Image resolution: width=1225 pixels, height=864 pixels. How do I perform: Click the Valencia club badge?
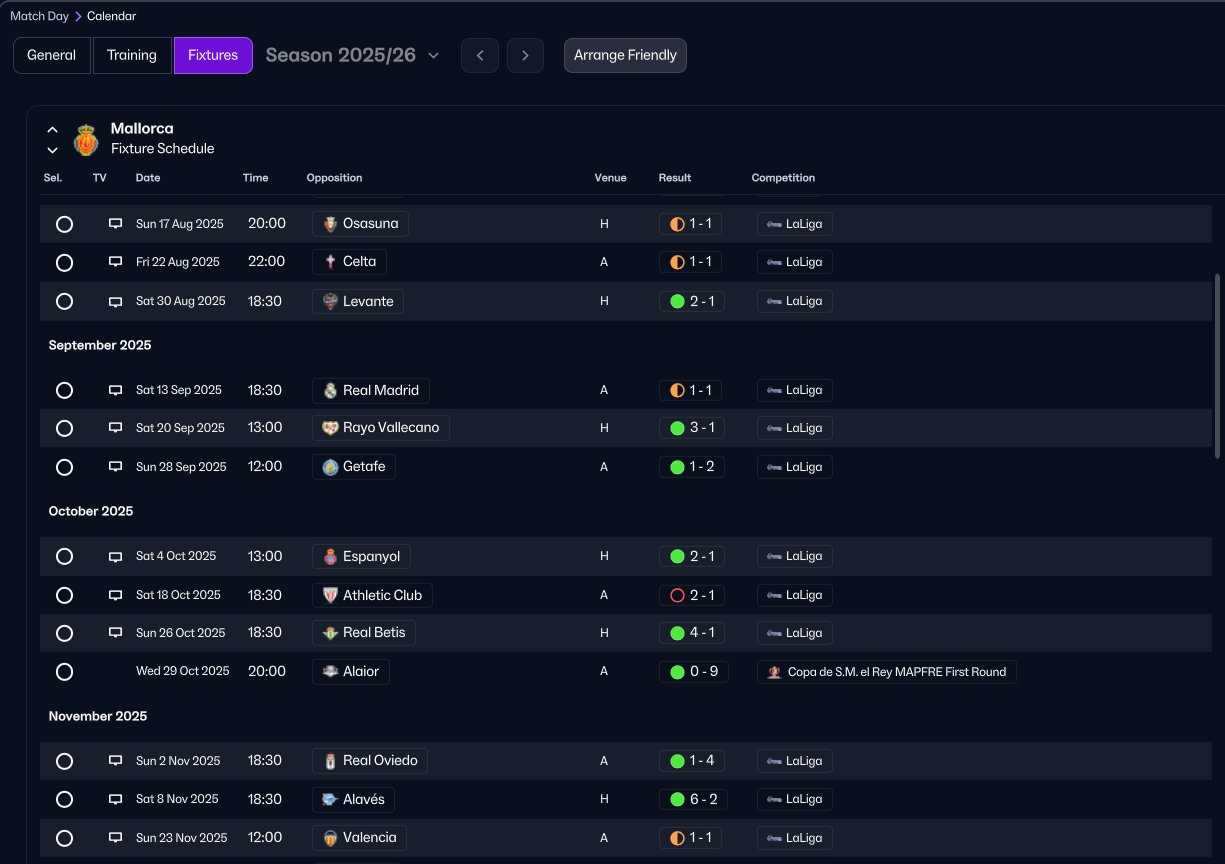click(x=330, y=838)
